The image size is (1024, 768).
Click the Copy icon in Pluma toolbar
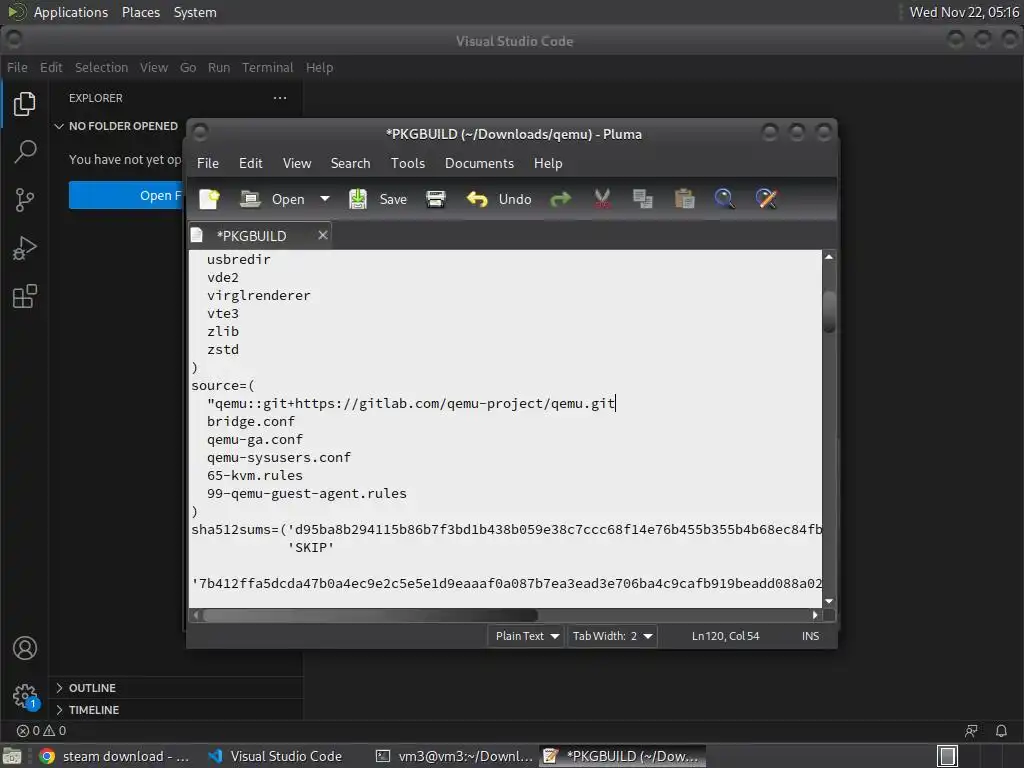pyautogui.click(x=643, y=199)
